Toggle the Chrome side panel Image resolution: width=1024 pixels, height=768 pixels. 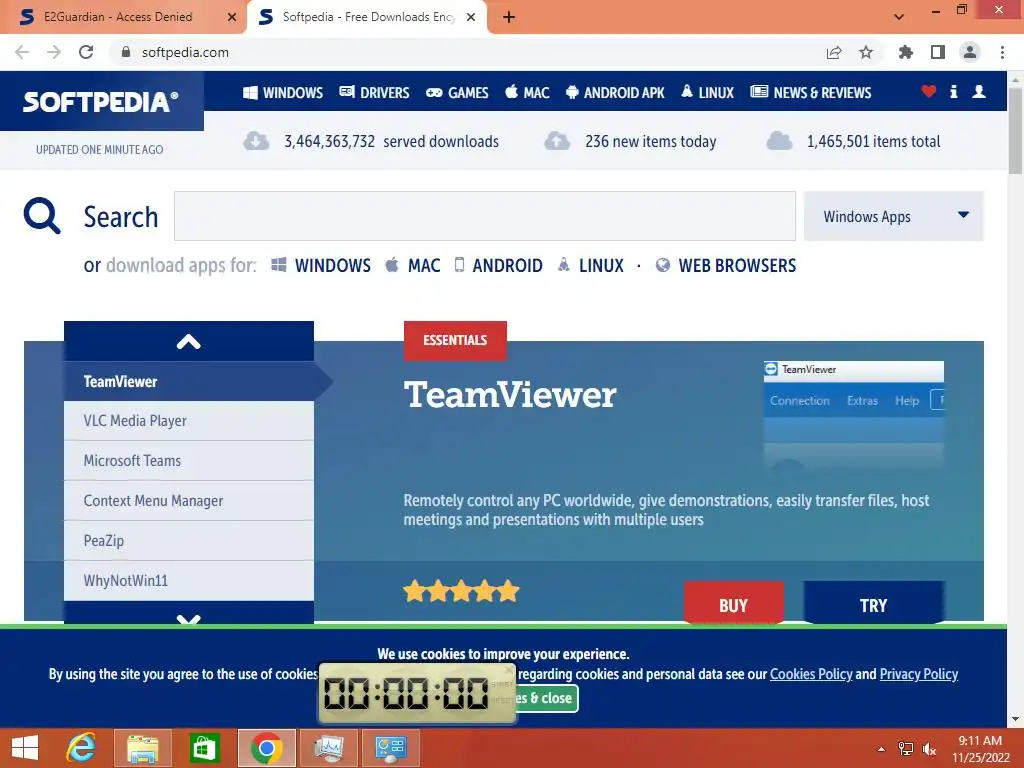[938, 52]
